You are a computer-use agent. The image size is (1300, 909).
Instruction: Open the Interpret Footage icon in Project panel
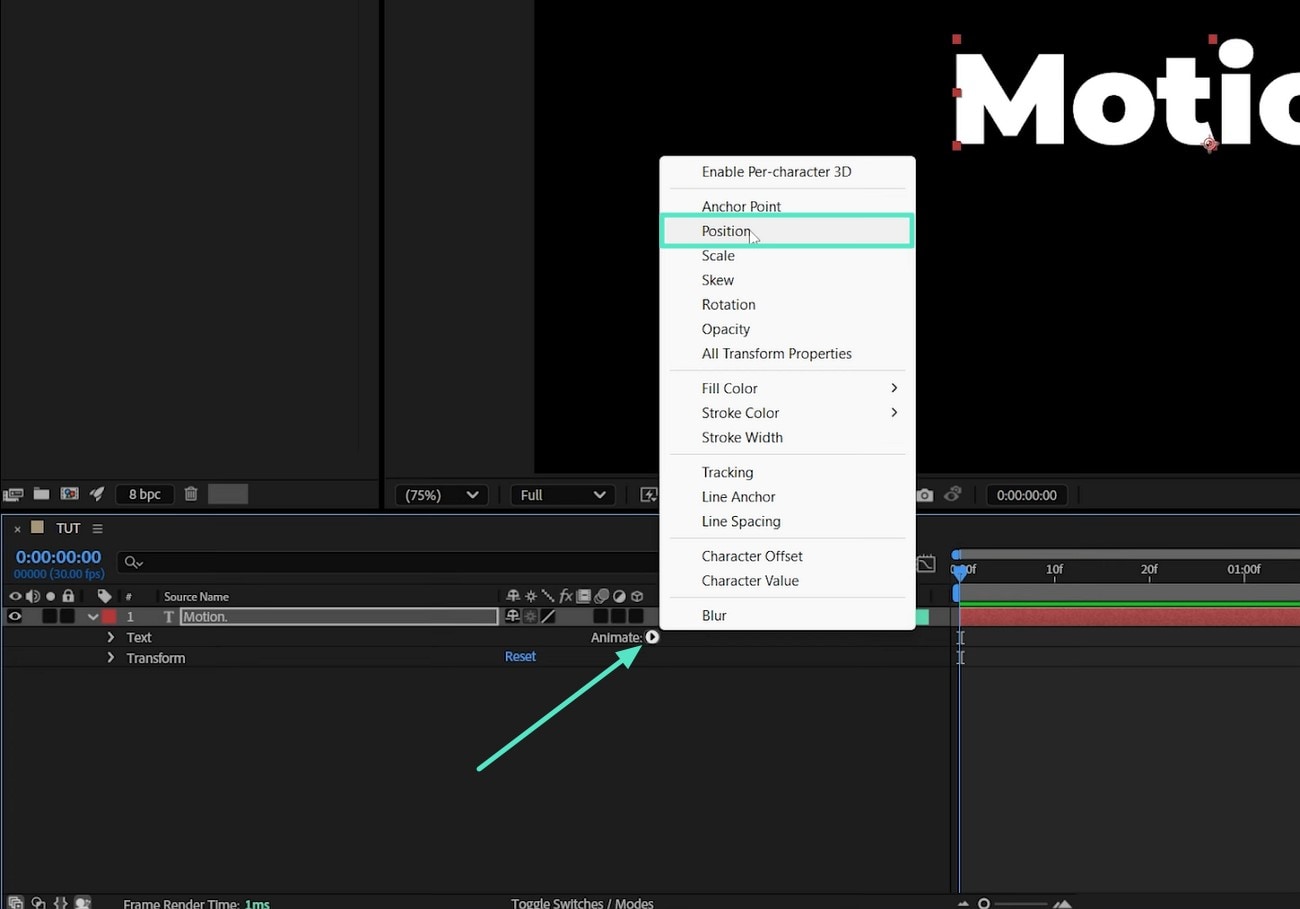[13, 494]
